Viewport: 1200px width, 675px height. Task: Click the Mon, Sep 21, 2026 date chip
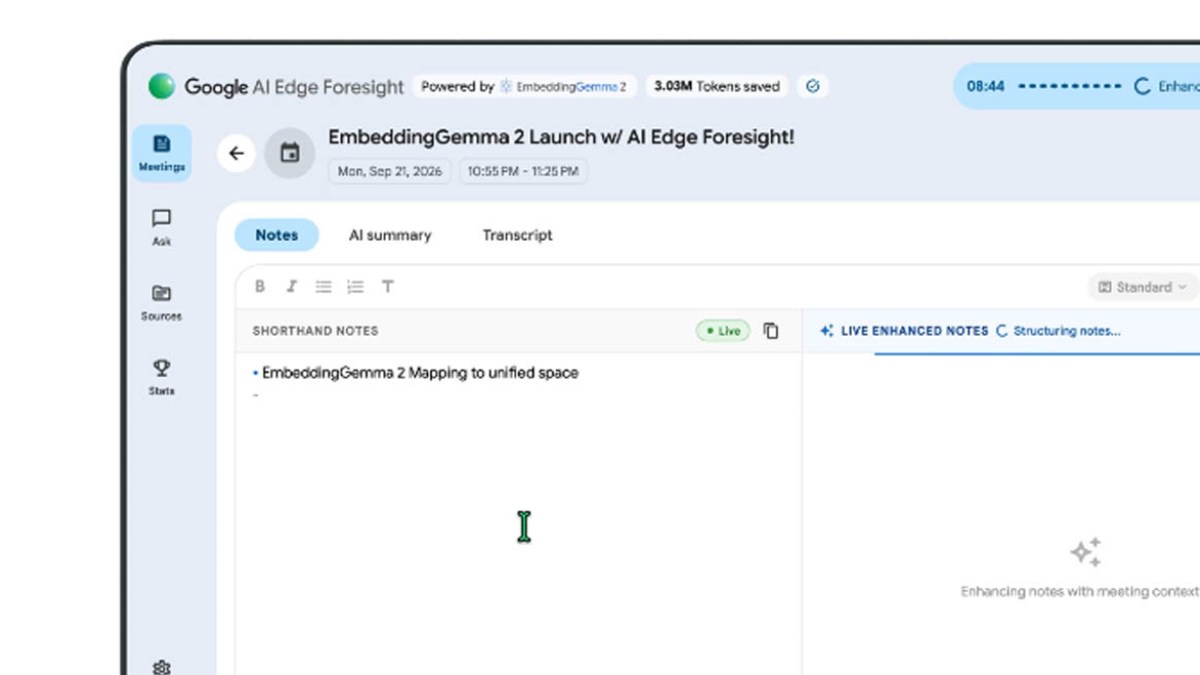[x=390, y=172]
